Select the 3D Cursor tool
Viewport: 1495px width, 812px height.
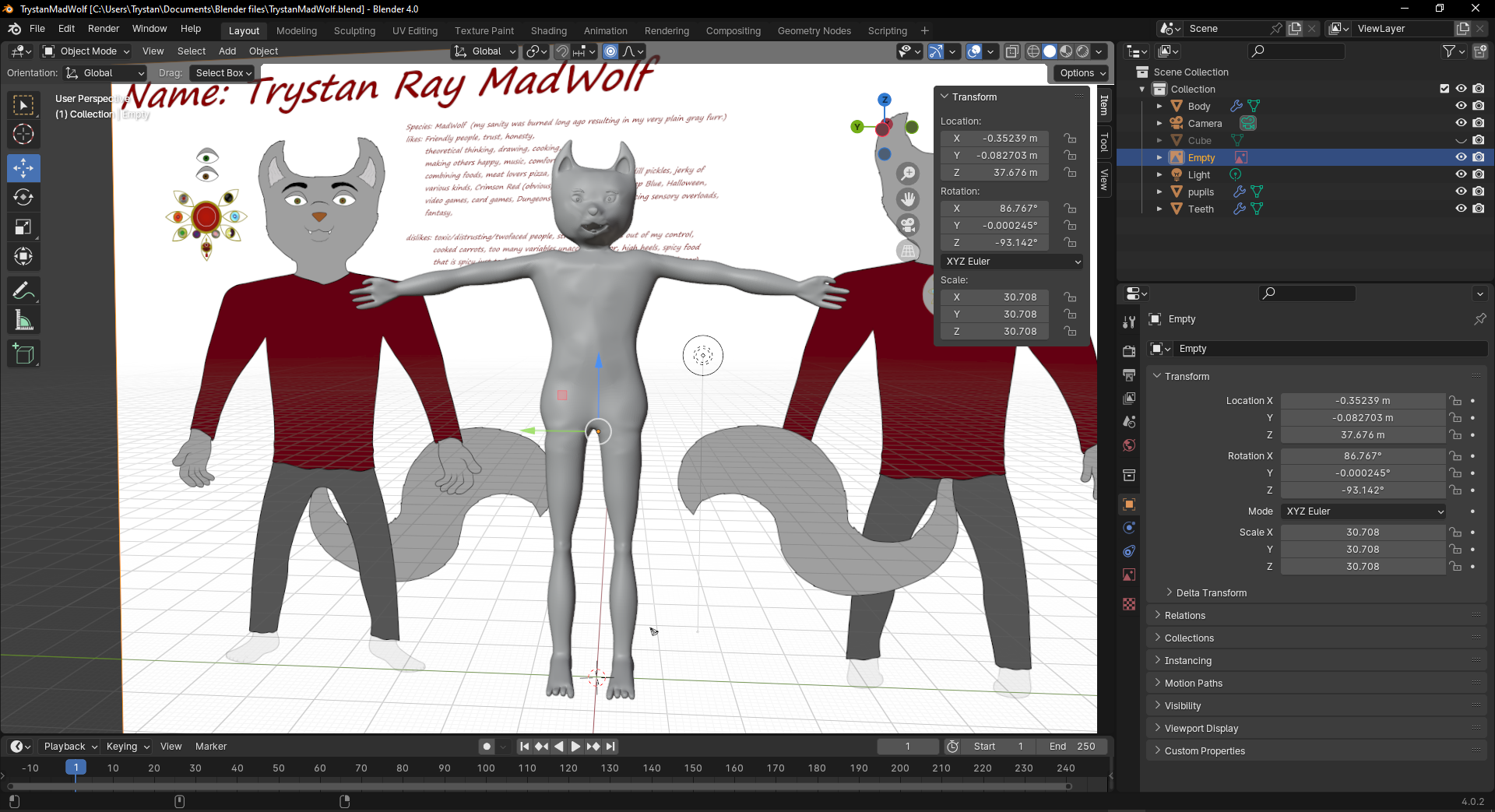click(x=23, y=135)
